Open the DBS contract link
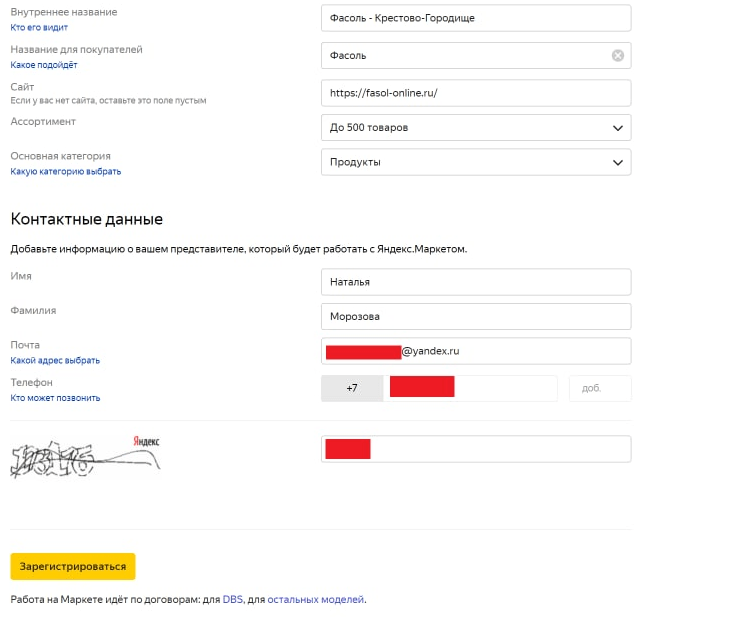This screenshot has width=734, height=617. coord(232,600)
